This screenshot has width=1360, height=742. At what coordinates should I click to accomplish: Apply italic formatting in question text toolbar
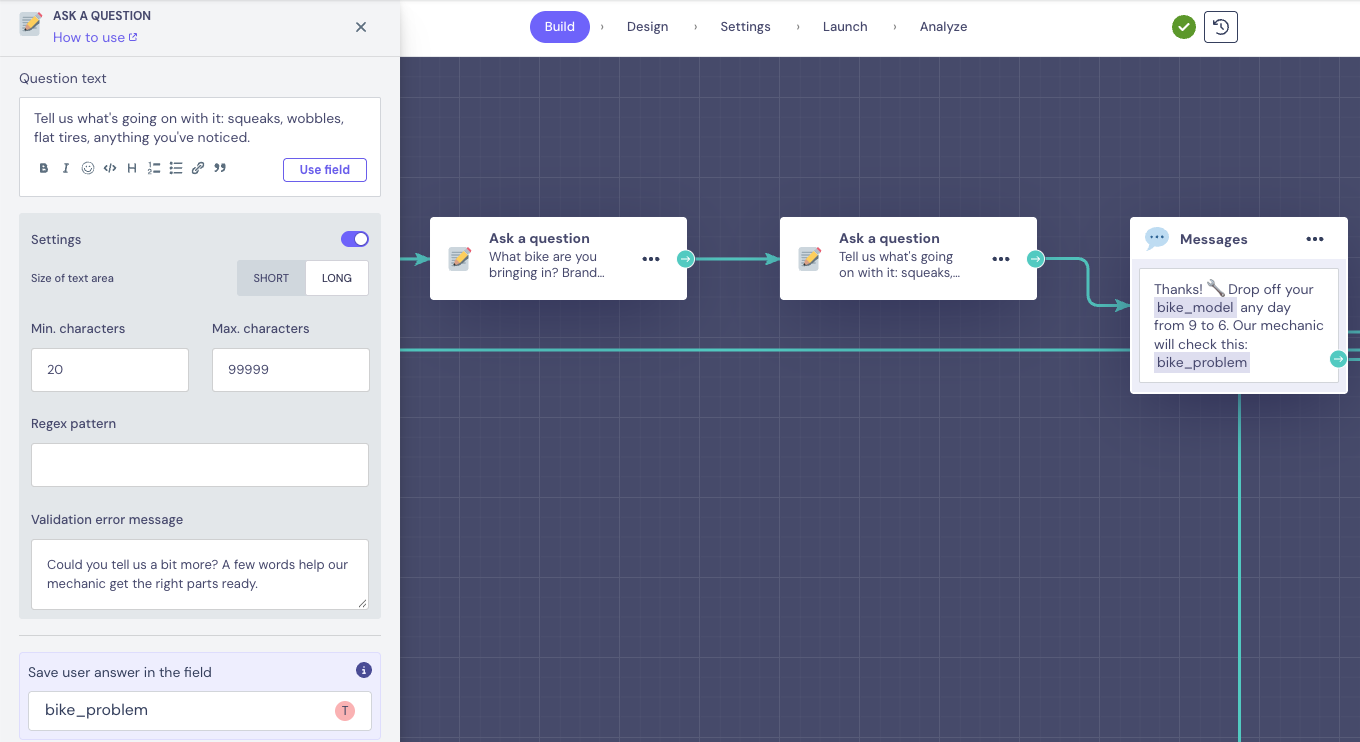tap(66, 168)
